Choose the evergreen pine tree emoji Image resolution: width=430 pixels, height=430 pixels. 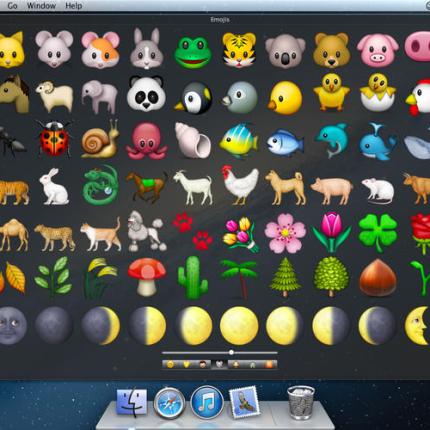[285, 277]
